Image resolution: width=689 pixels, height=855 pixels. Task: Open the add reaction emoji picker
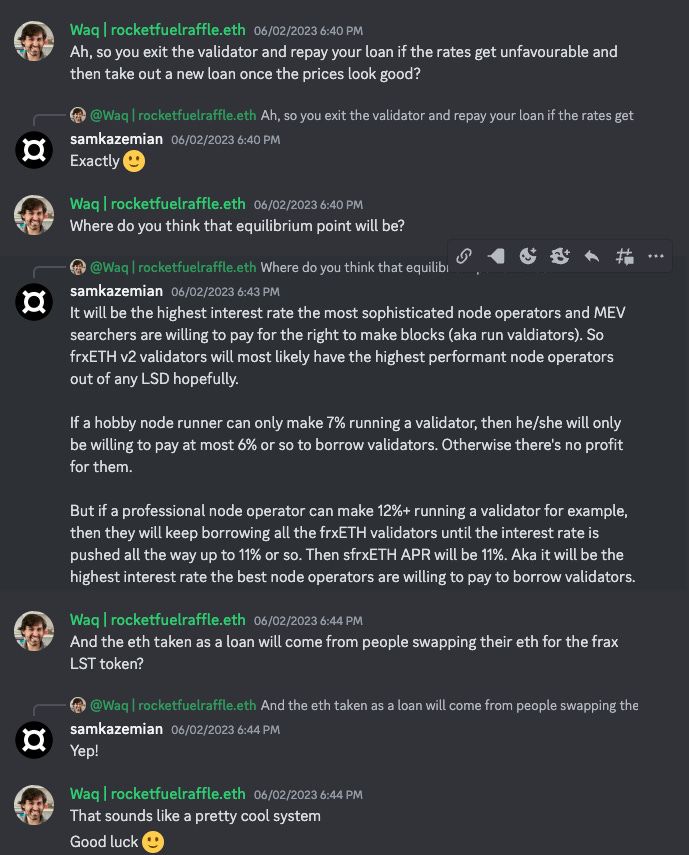click(528, 256)
